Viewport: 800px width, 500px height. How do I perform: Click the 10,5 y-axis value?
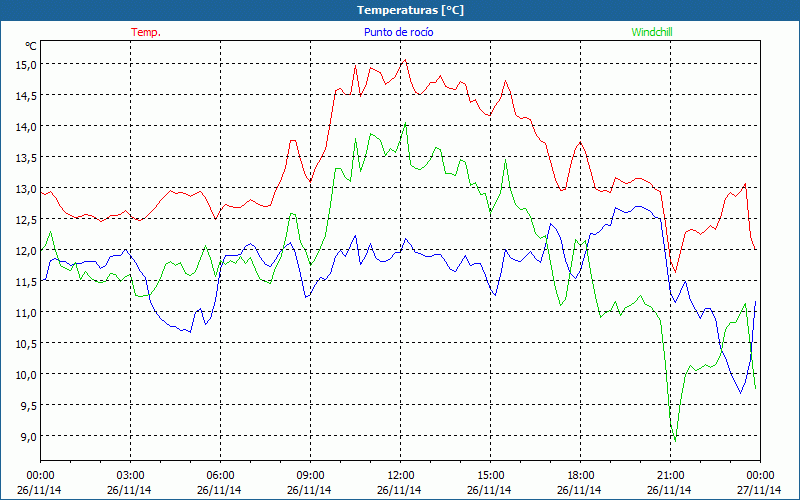[x=26, y=343]
